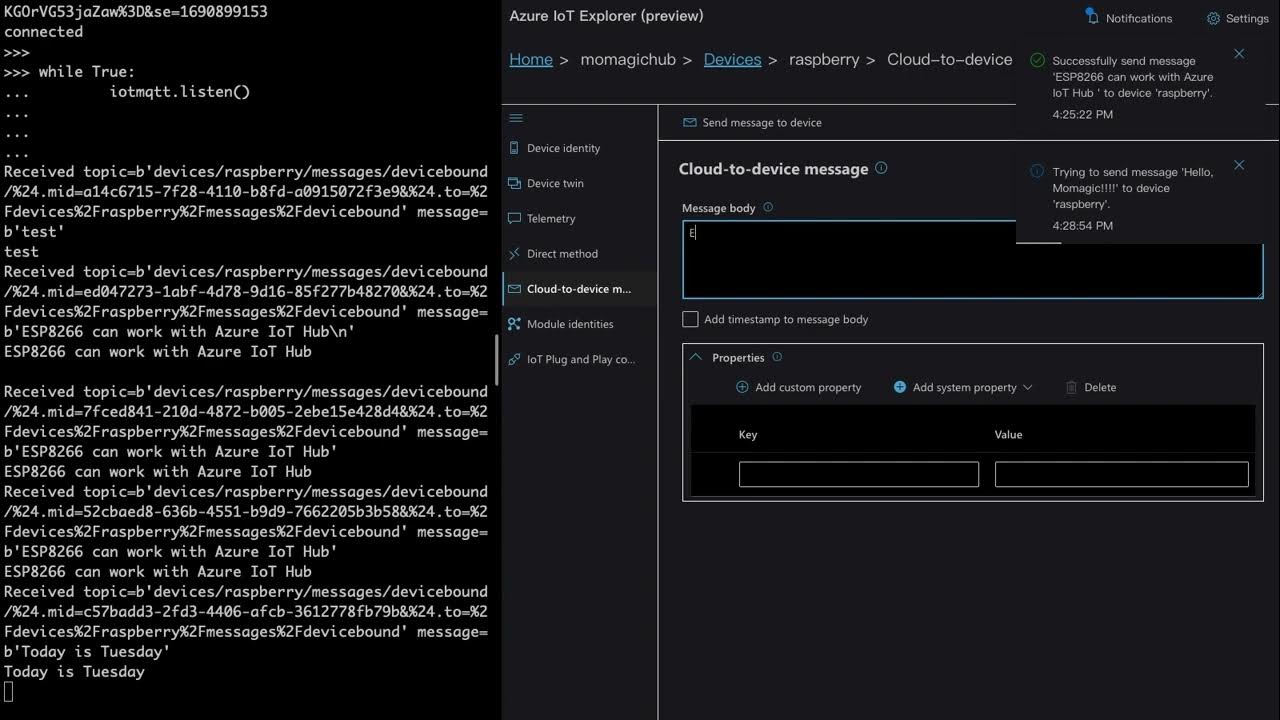
Task: Click the trash icon for Delete
Action: pos(1072,387)
